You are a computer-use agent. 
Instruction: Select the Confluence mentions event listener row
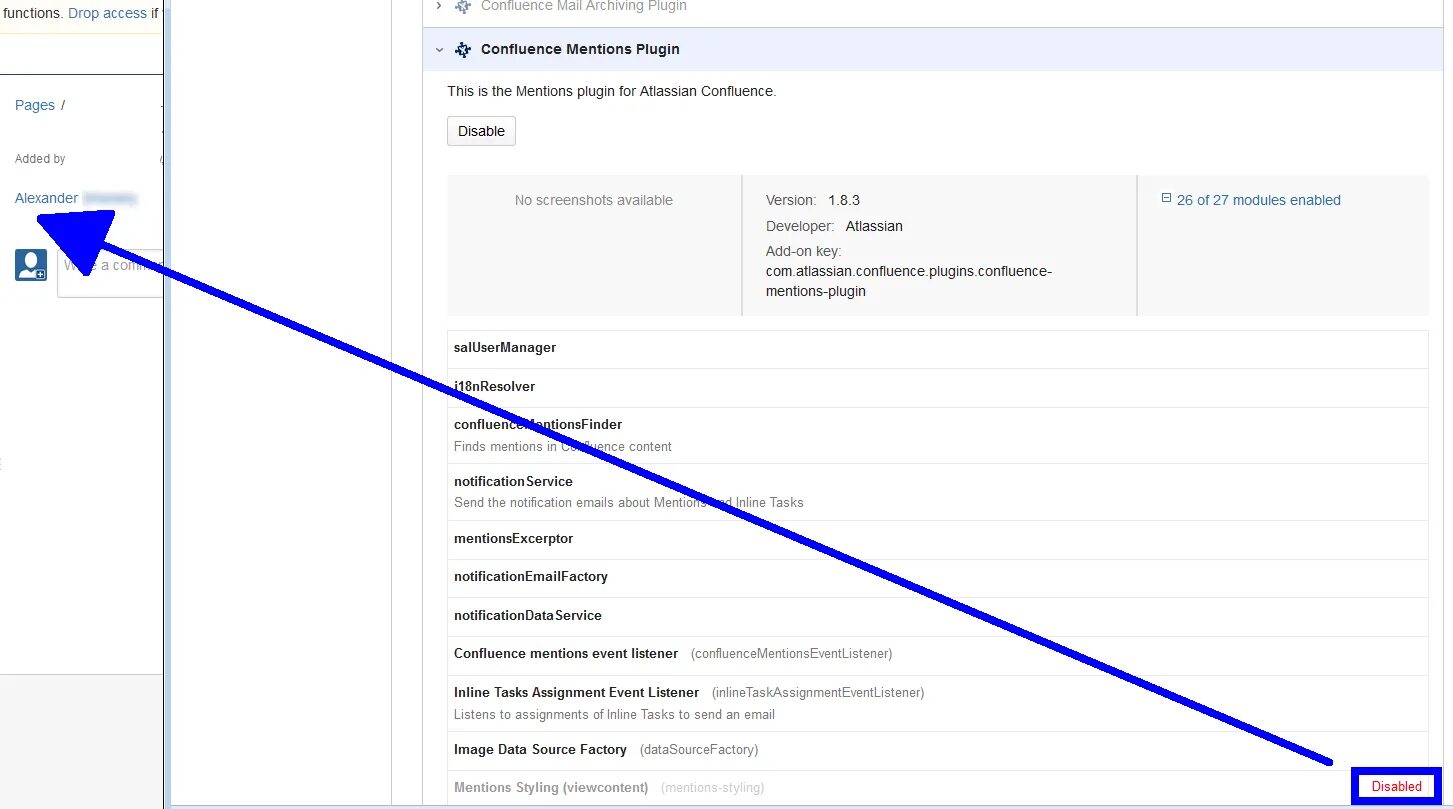tap(937, 655)
